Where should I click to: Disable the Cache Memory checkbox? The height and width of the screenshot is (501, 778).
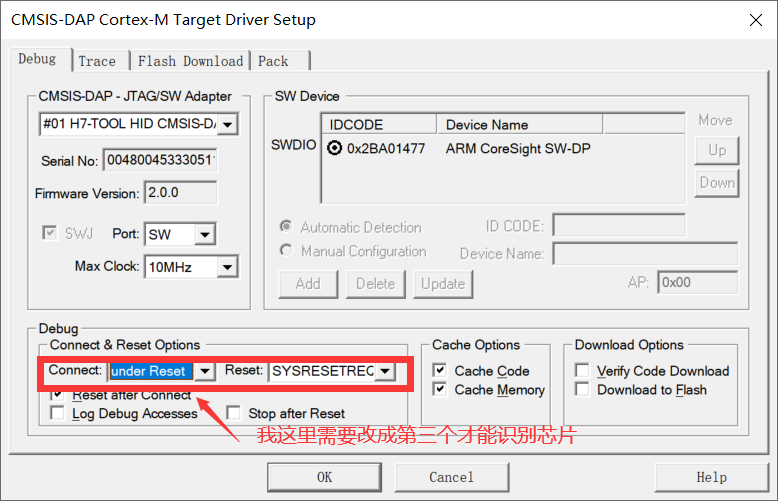tap(440, 390)
